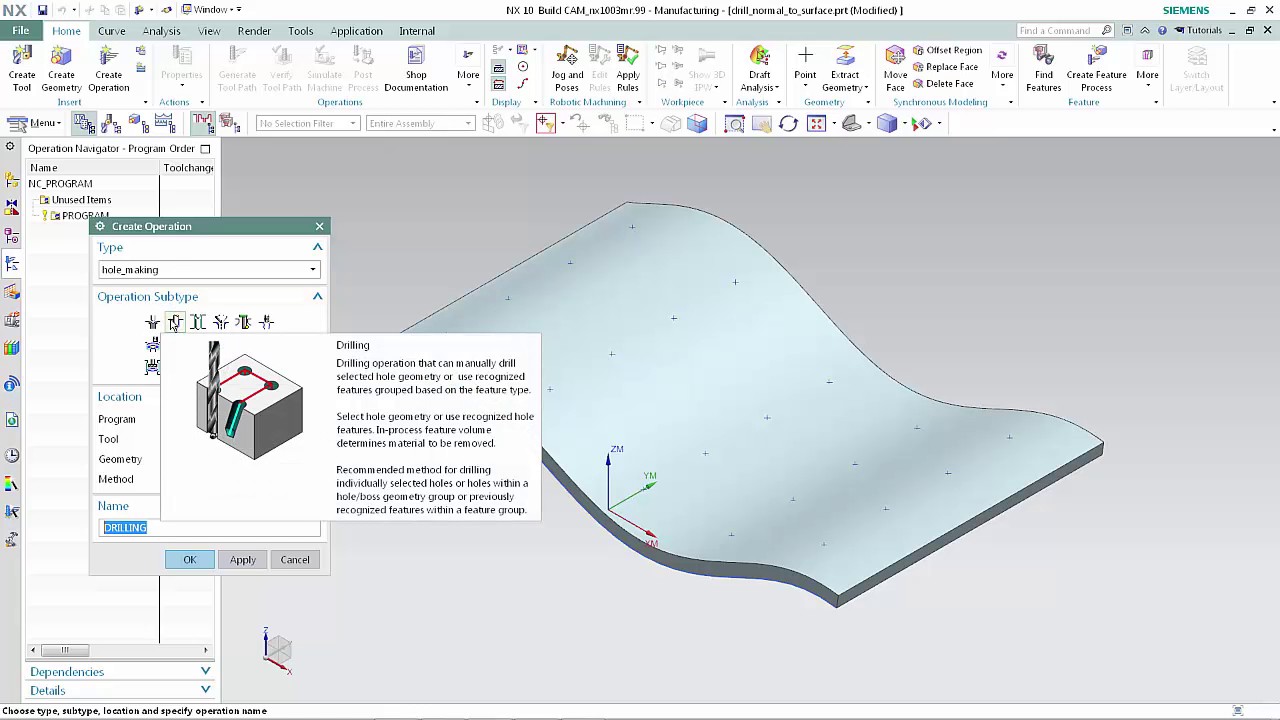1280x720 pixels.
Task: Click OK in Create Operation dialog
Action: point(189,560)
